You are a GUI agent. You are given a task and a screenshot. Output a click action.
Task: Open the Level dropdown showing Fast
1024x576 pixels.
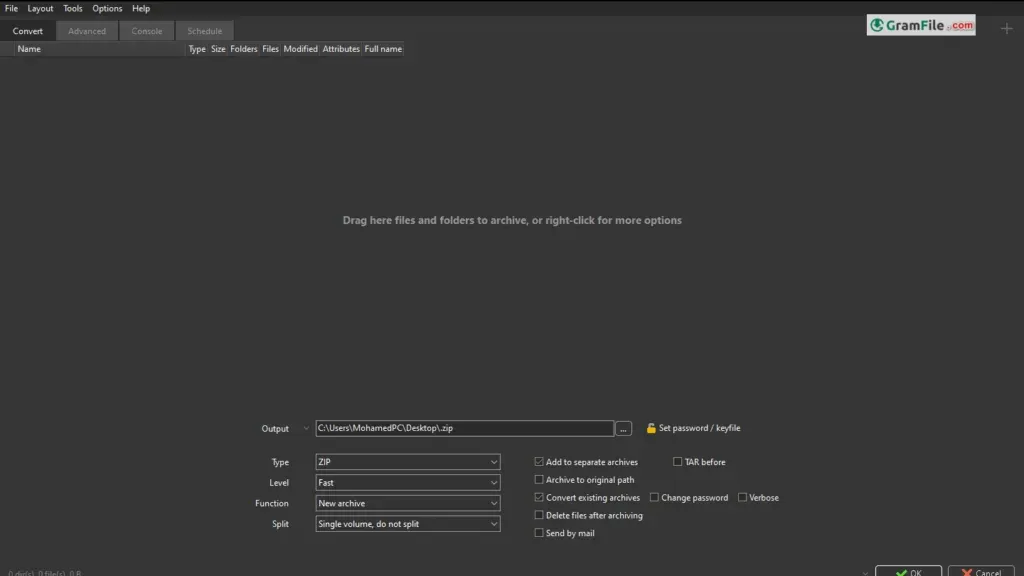click(x=408, y=483)
